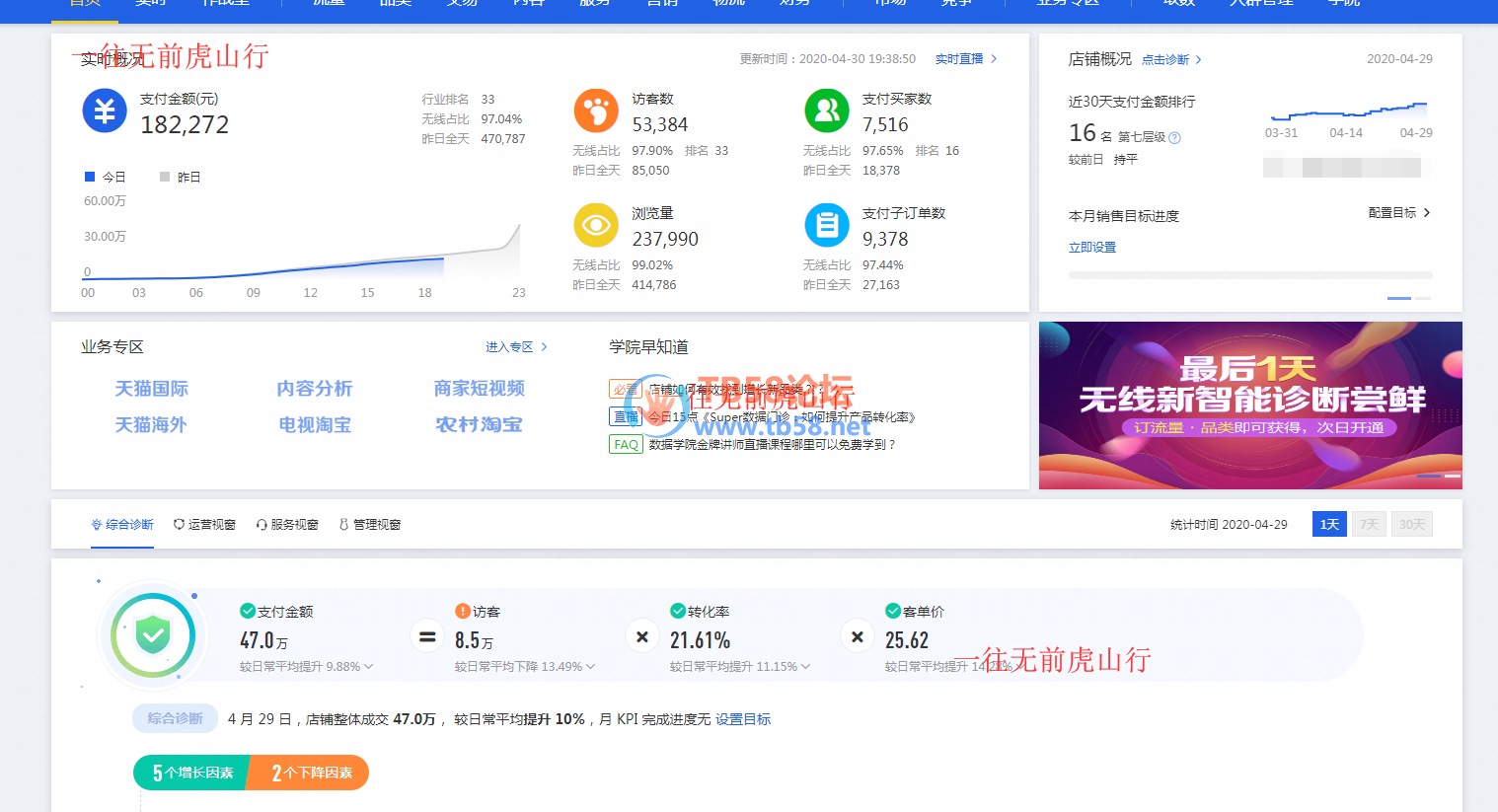Screen dimensions: 1498x812
Task: Click the green shield diagnosis icon
Action: pyautogui.click(x=153, y=636)
